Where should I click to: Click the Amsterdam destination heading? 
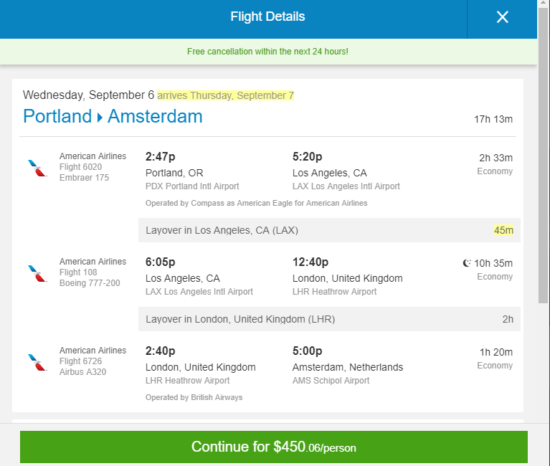pyautogui.click(x=155, y=116)
